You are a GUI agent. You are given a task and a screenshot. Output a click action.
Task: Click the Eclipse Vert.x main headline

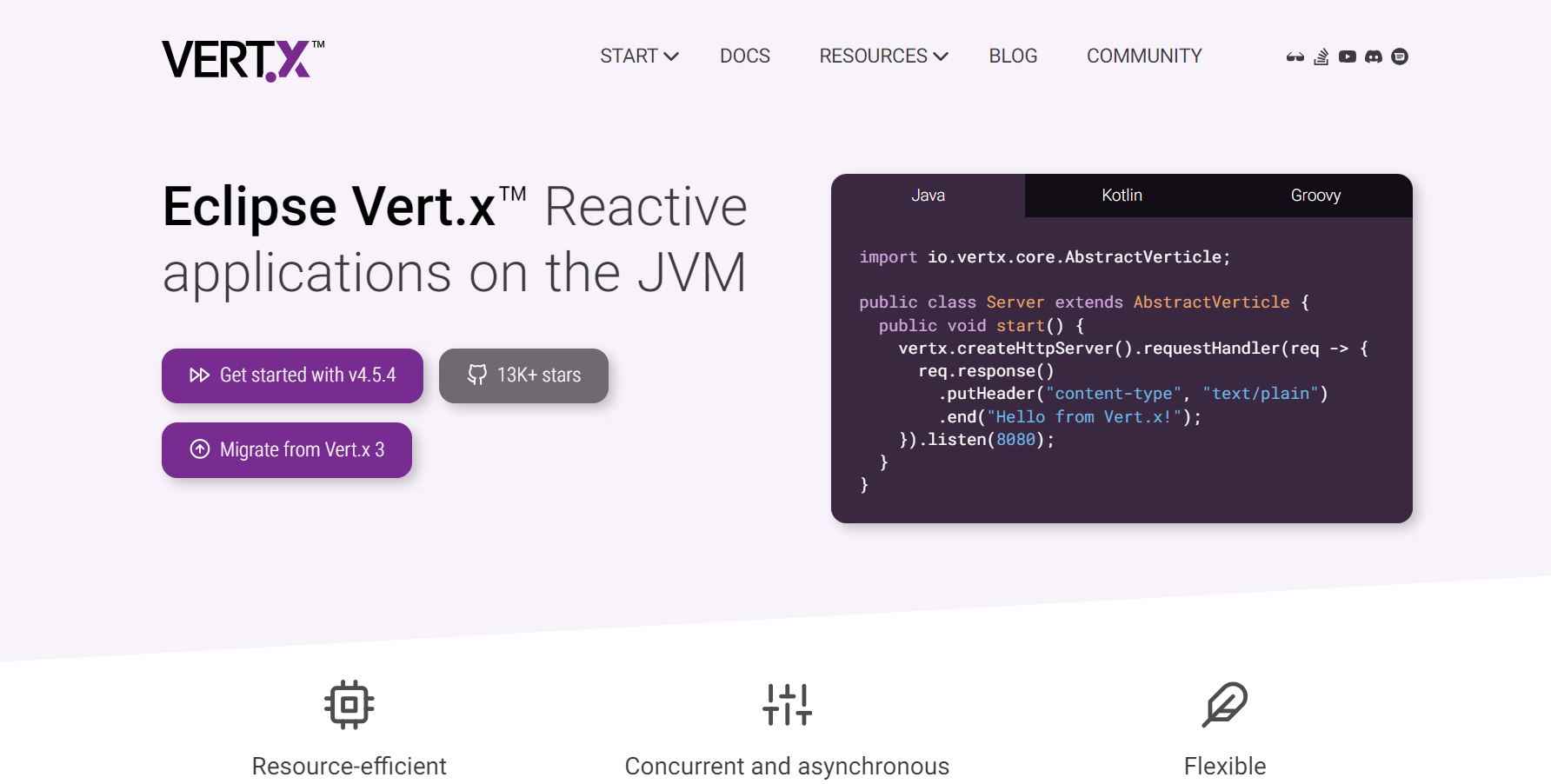pos(456,240)
